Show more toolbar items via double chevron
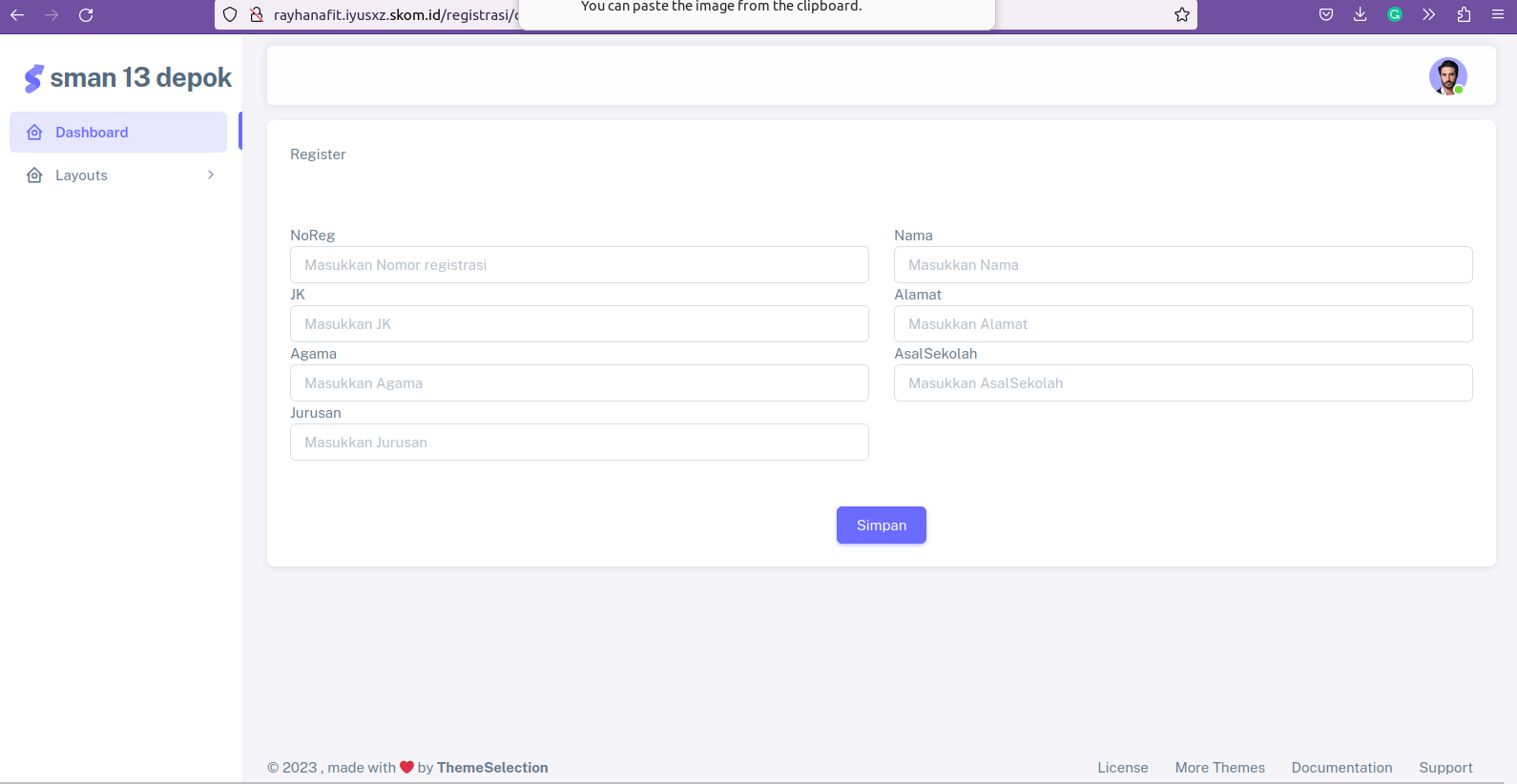Image resolution: width=1517 pixels, height=784 pixels. point(1428,14)
